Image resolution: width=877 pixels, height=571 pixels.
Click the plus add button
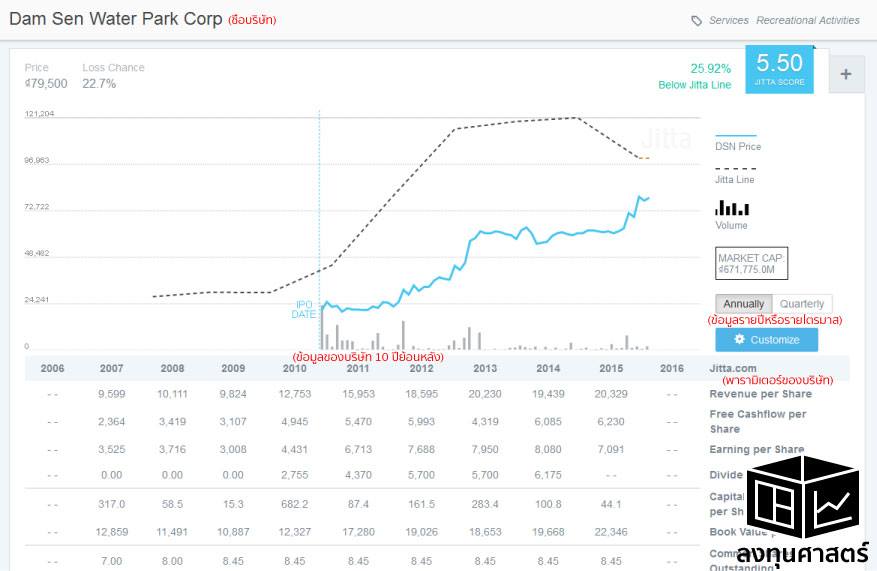846,74
